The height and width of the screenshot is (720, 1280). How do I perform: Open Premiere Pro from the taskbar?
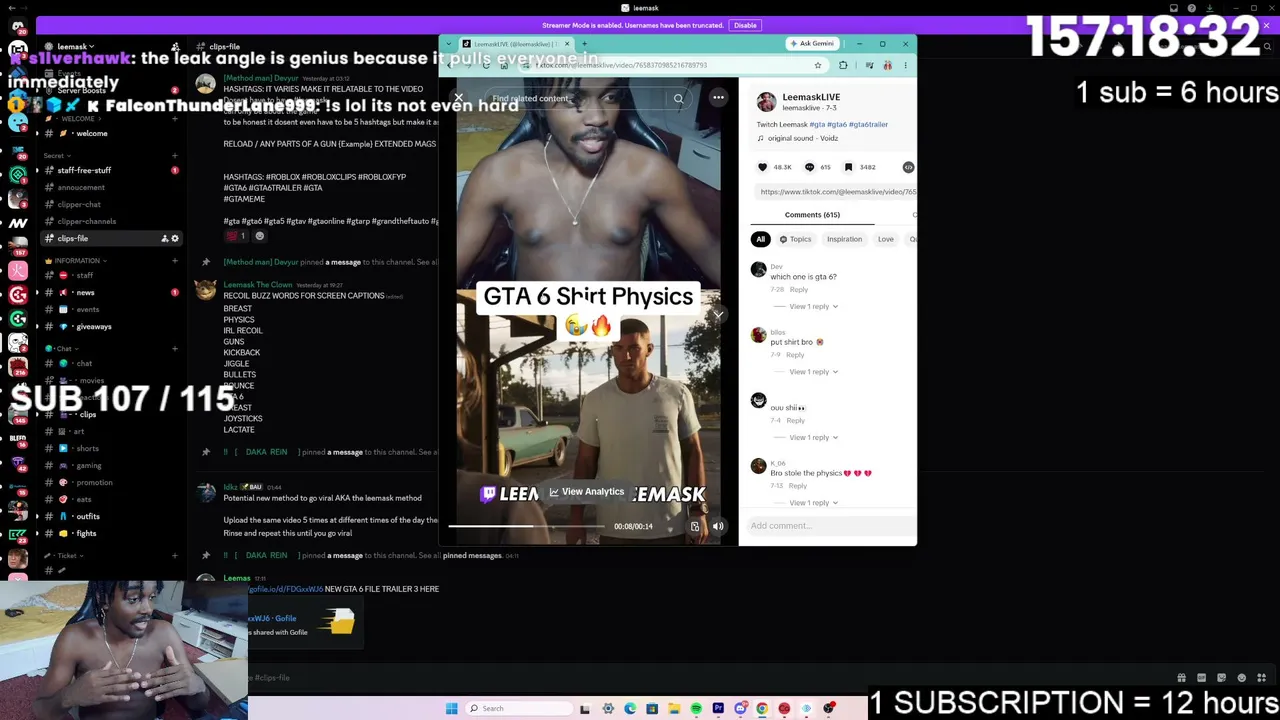click(x=718, y=709)
